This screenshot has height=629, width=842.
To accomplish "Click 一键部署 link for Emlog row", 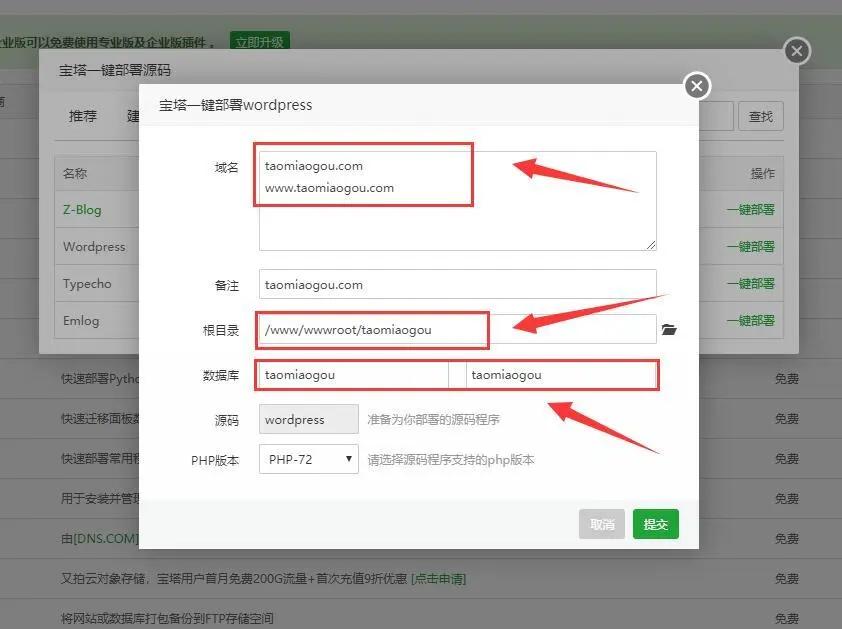I will point(751,321).
